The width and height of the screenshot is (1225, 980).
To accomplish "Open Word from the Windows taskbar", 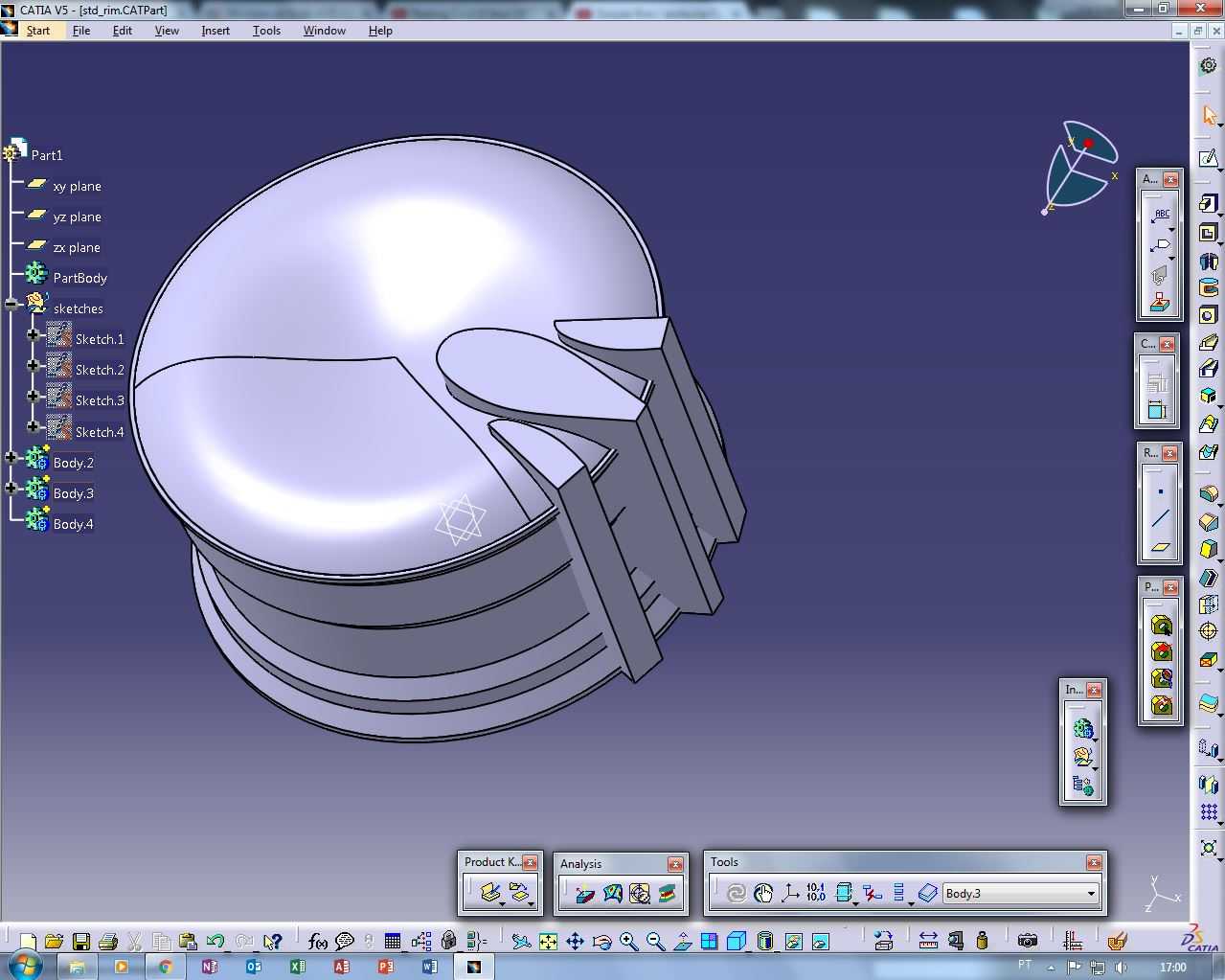I will point(429,967).
